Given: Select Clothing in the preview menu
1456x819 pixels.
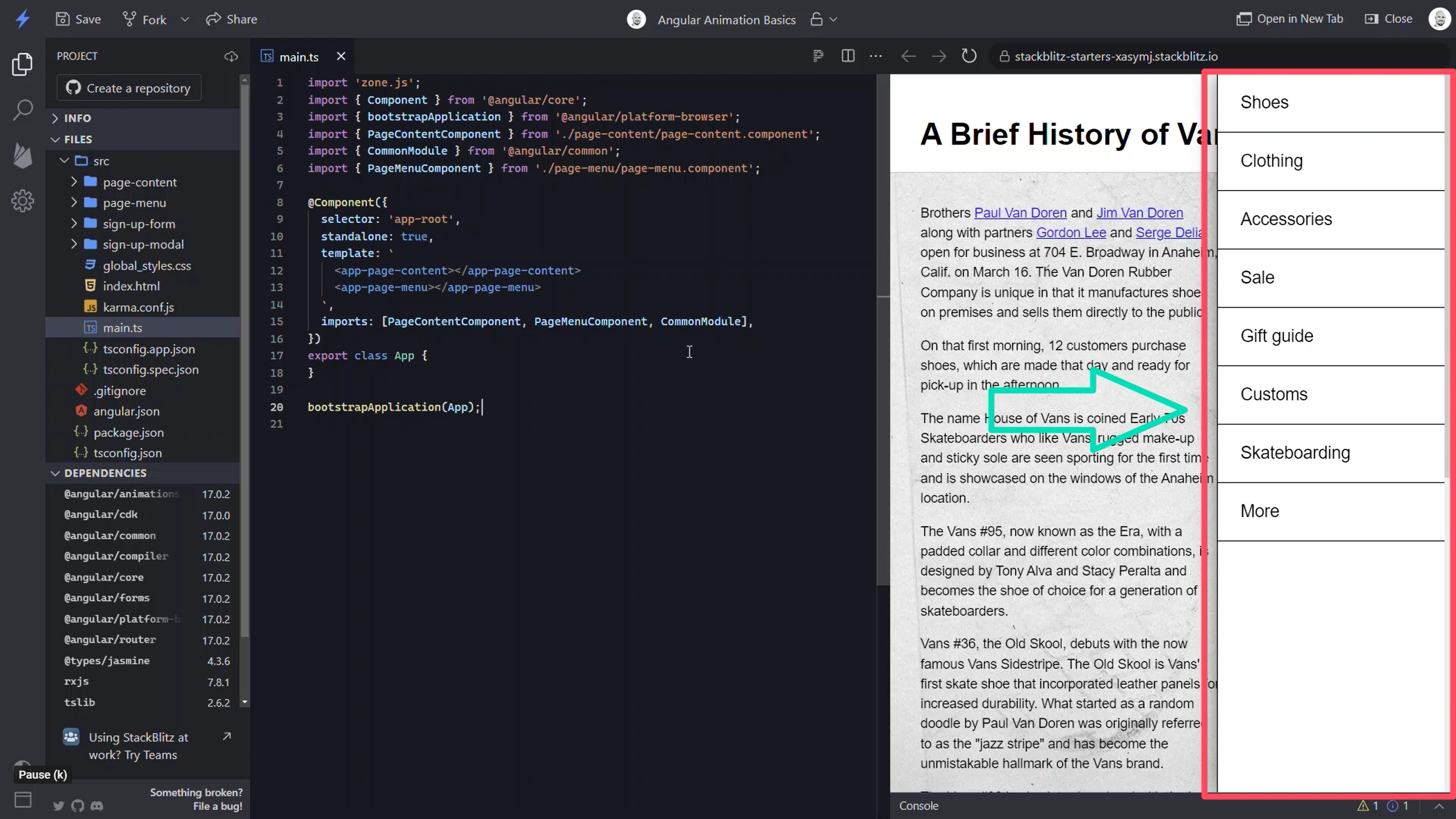Looking at the screenshot, I should click(x=1331, y=162).
